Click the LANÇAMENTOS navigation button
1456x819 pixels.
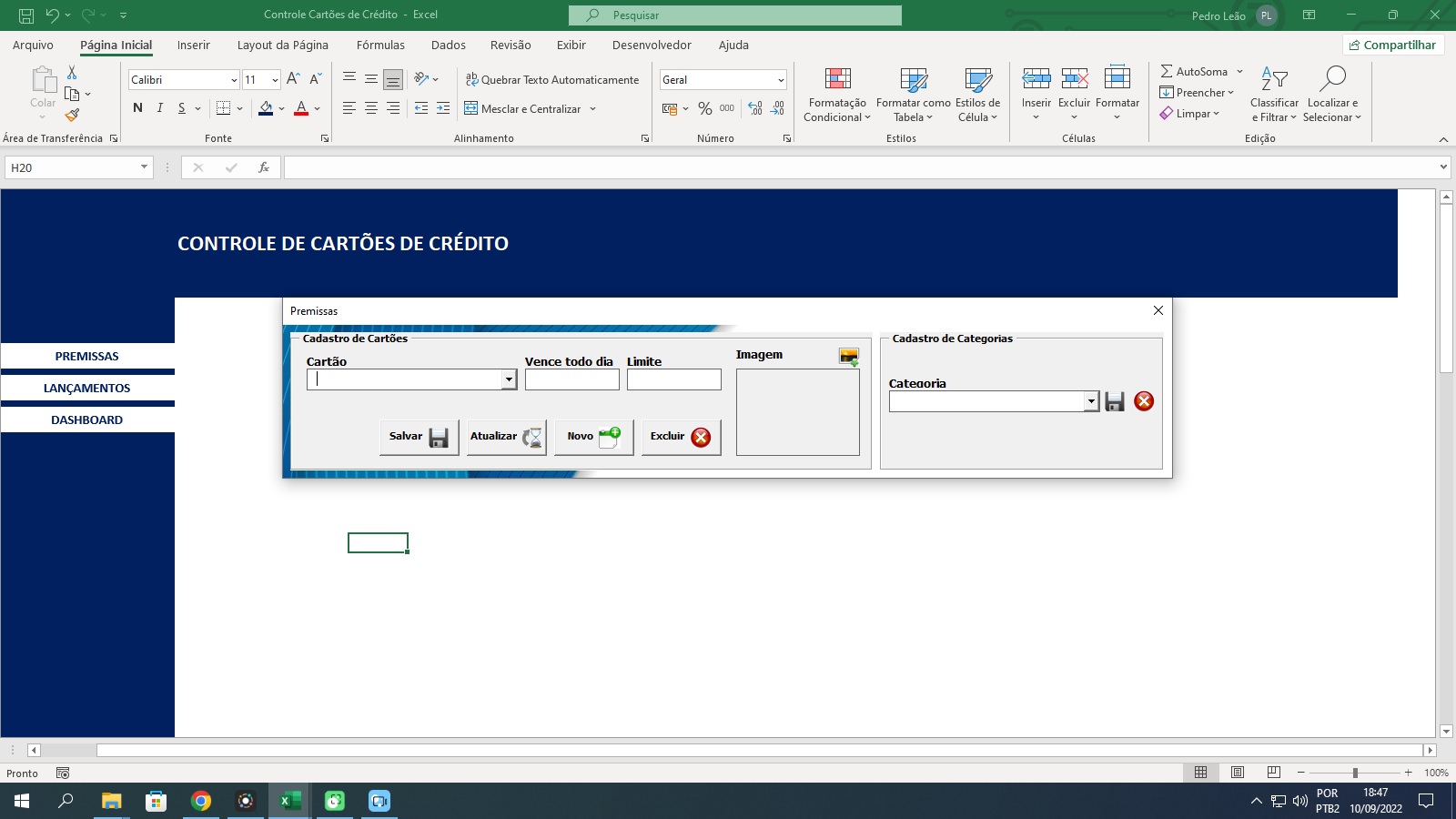coord(87,388)
